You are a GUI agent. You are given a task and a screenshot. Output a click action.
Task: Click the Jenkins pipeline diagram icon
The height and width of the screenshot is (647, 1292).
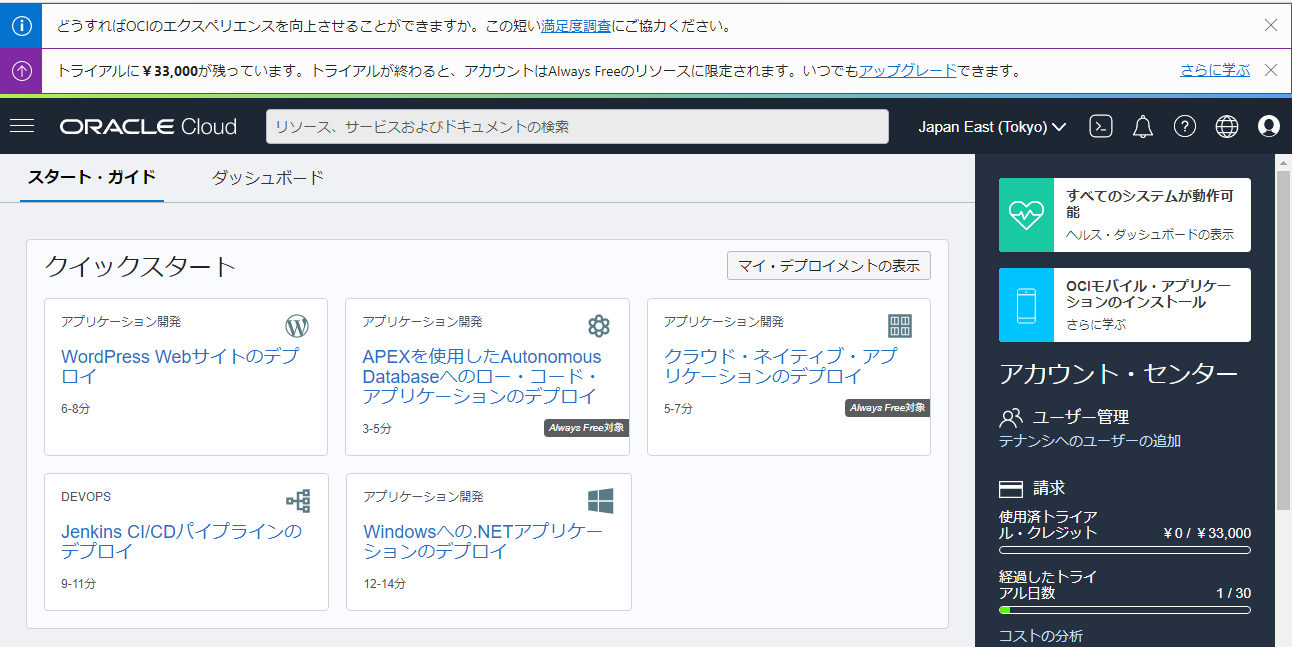pos(298,501)
